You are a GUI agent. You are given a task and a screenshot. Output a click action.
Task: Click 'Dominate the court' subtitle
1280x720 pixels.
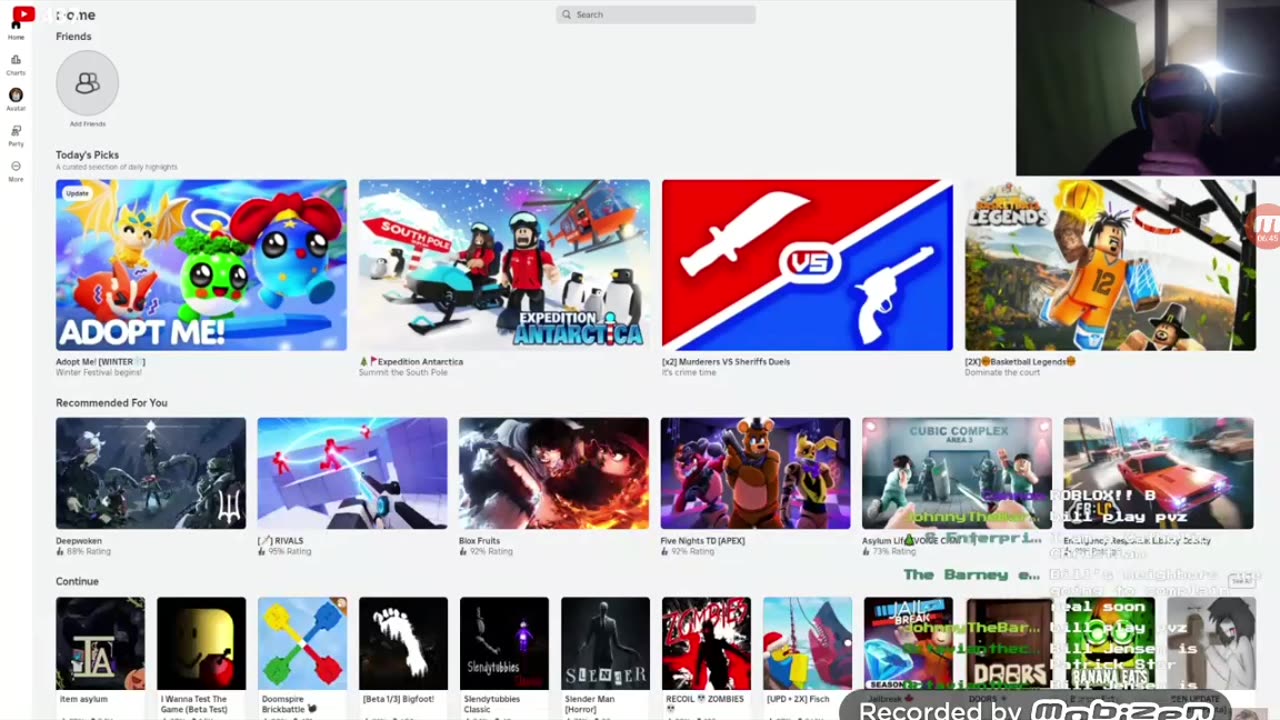click(1002, 373)
